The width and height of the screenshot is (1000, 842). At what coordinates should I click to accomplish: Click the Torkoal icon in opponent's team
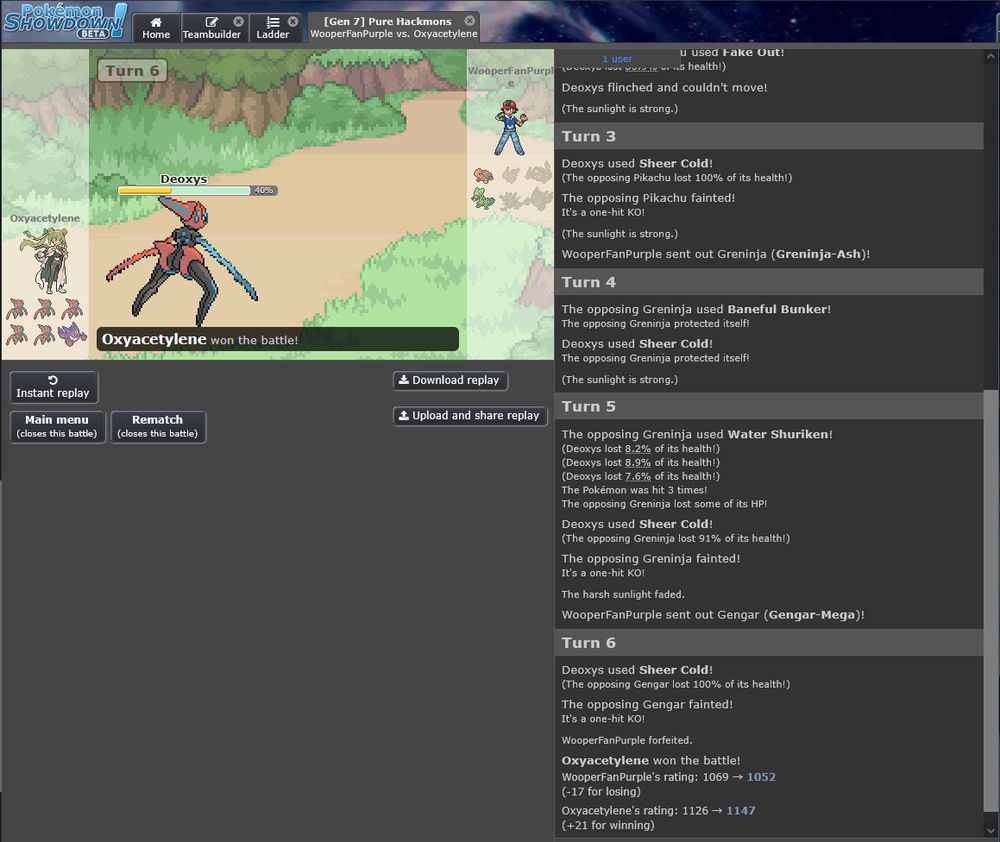point(483,174)
